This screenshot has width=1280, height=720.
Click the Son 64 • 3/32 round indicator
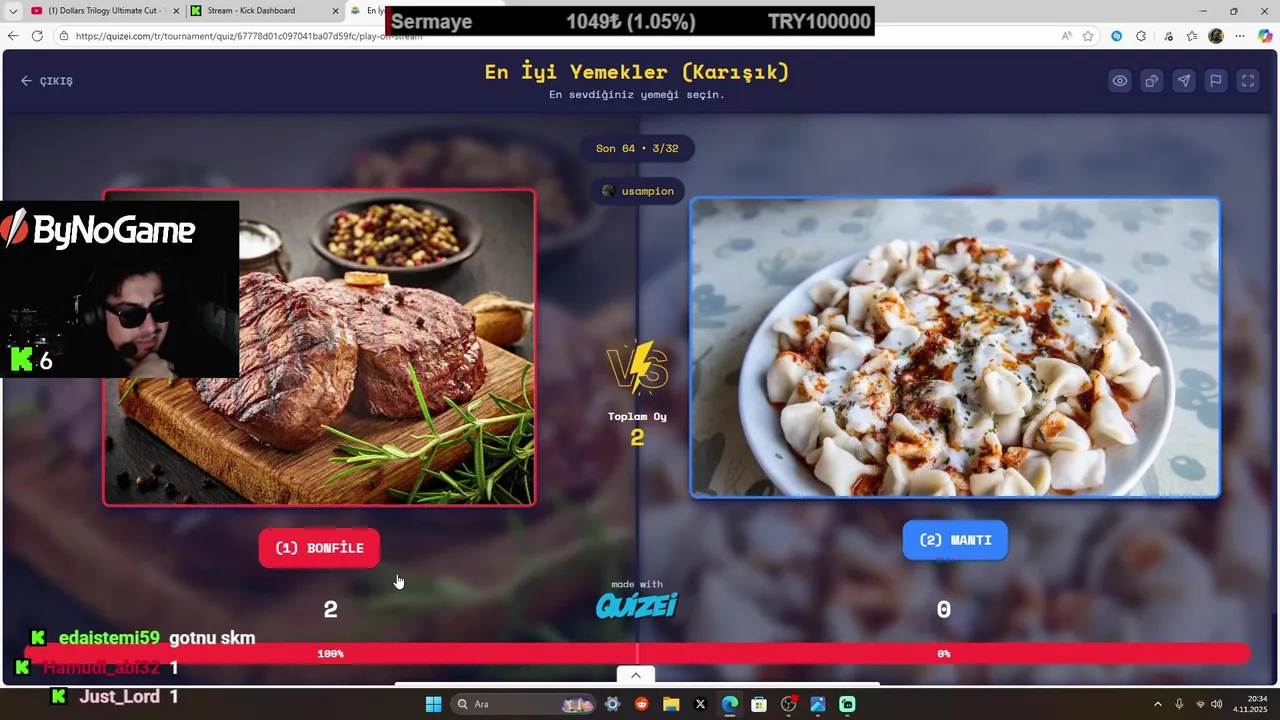(637, 148)
